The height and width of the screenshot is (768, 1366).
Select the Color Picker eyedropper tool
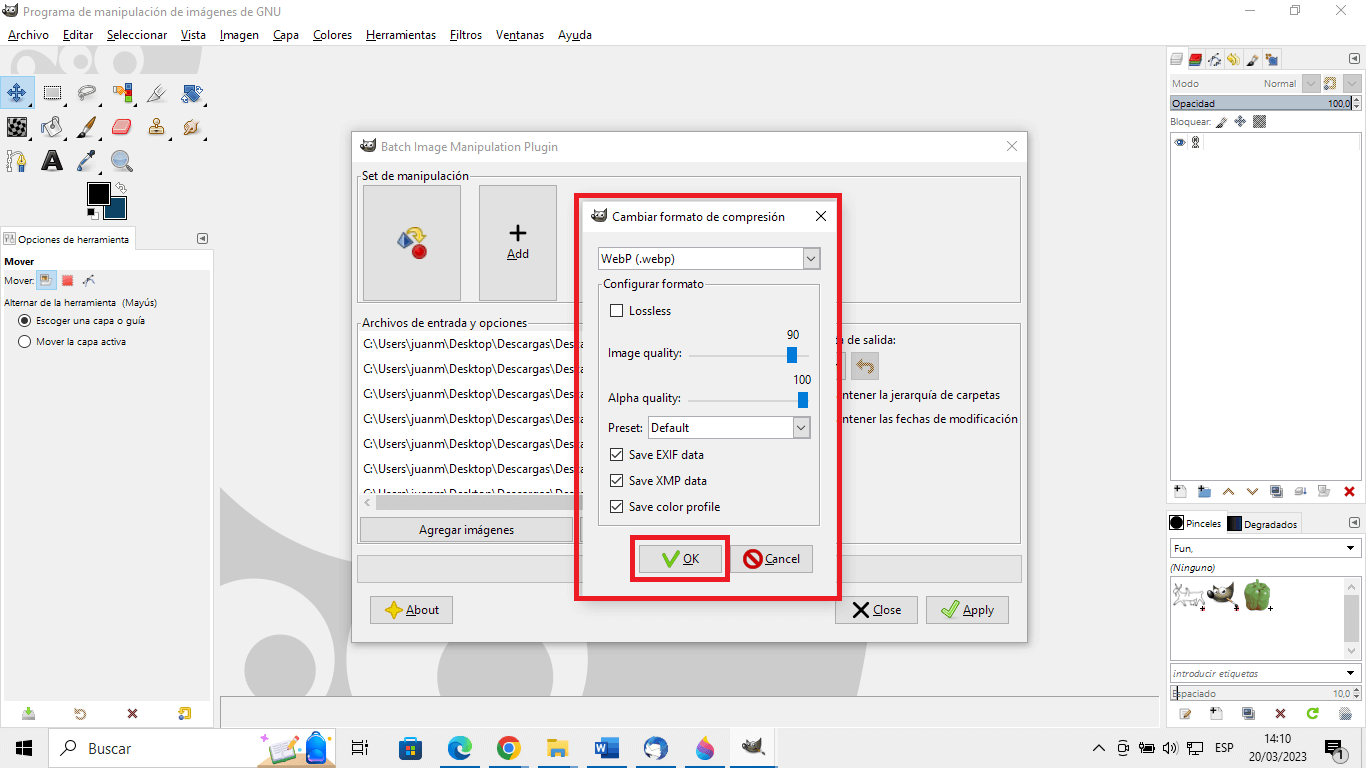tap(87, 160)
